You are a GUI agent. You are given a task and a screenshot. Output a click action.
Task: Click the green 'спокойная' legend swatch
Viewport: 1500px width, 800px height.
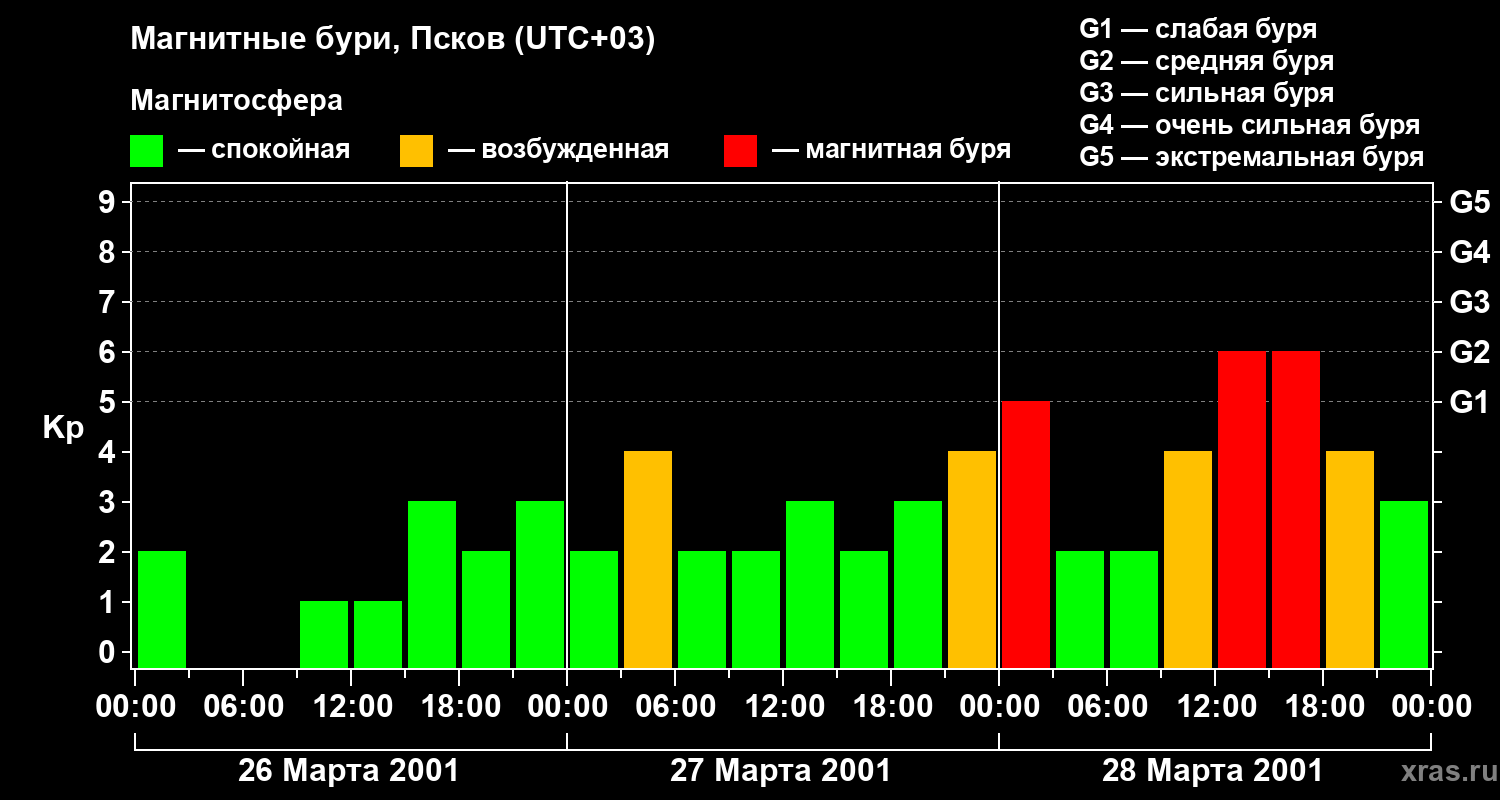(146, 151)
